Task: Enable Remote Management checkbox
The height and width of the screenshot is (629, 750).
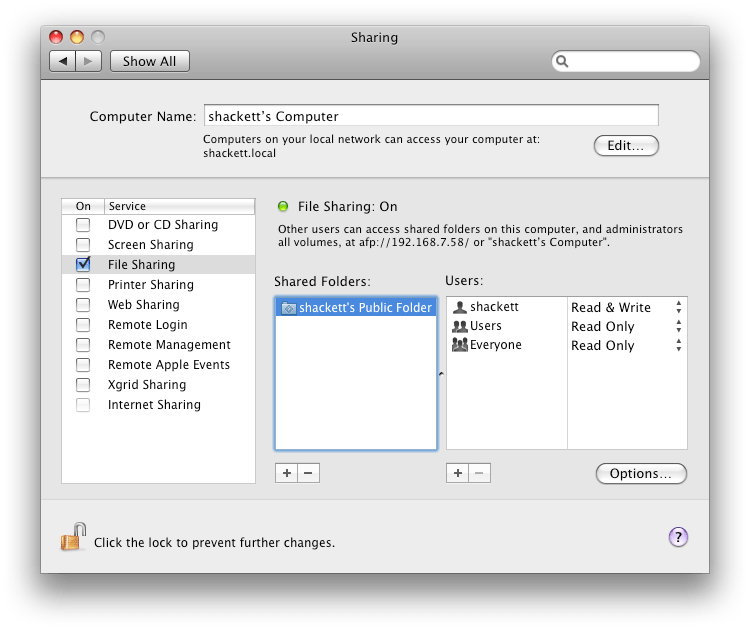Action: tap(83, 344)
